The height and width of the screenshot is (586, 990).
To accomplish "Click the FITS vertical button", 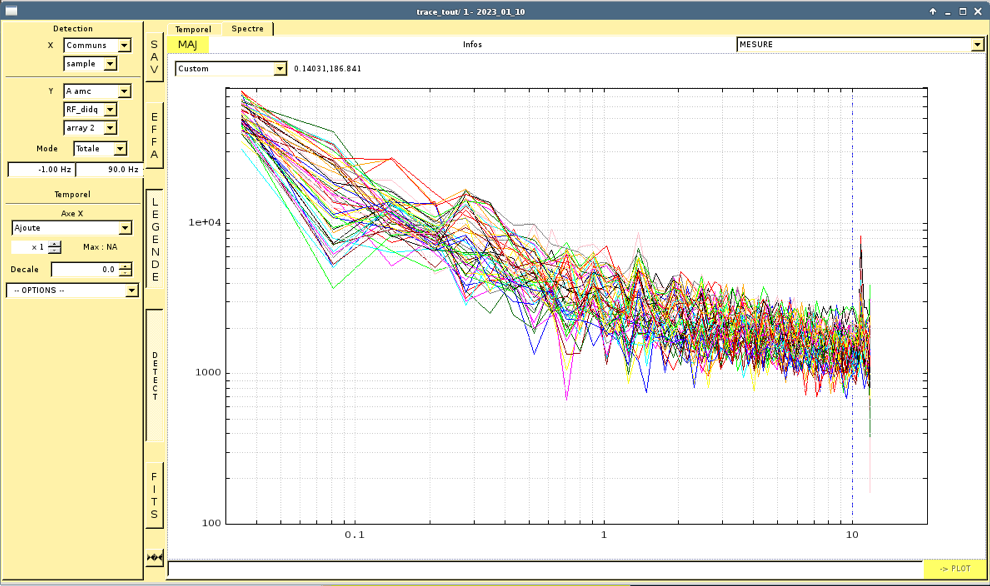I will pos(154,496).
